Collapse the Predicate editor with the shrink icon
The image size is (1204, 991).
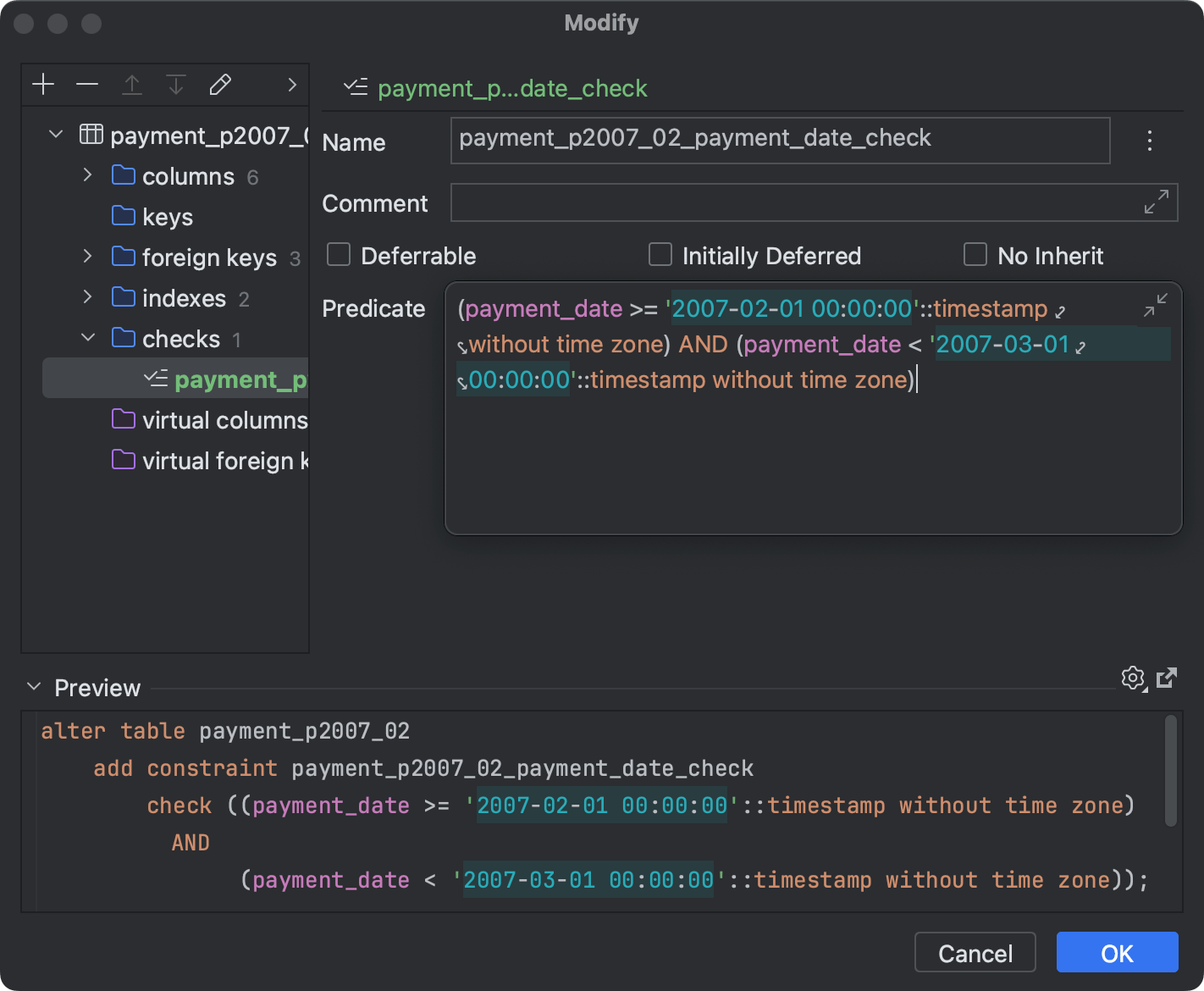coord(1157,306)
